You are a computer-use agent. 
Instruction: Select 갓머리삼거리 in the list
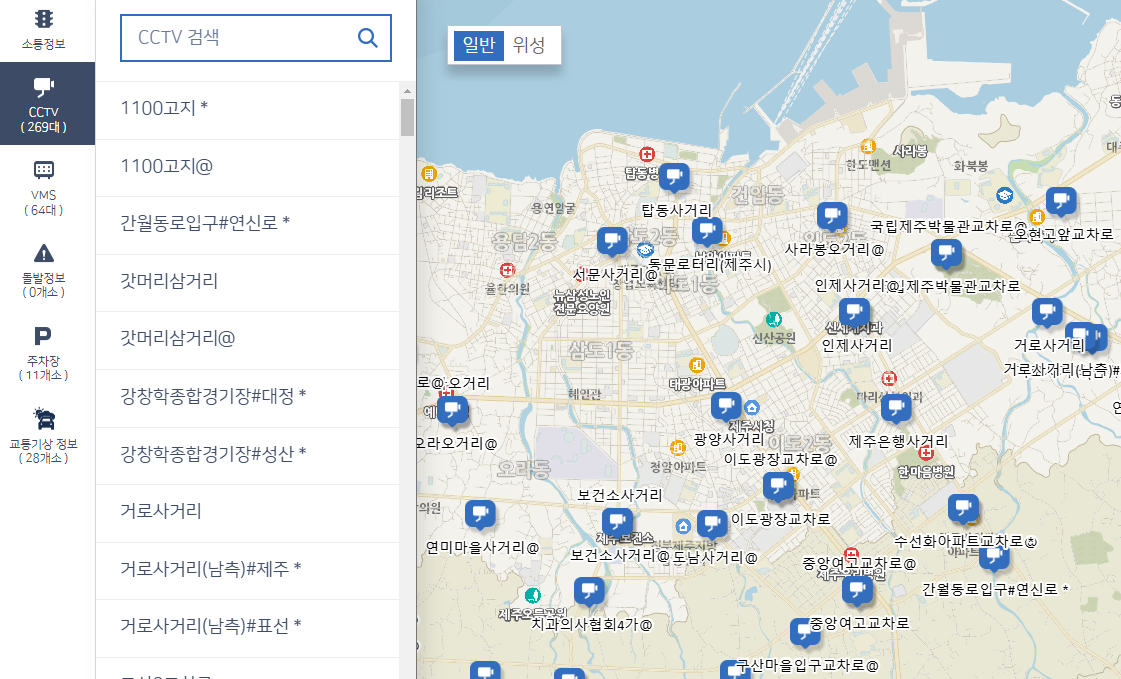click(247, 283)
